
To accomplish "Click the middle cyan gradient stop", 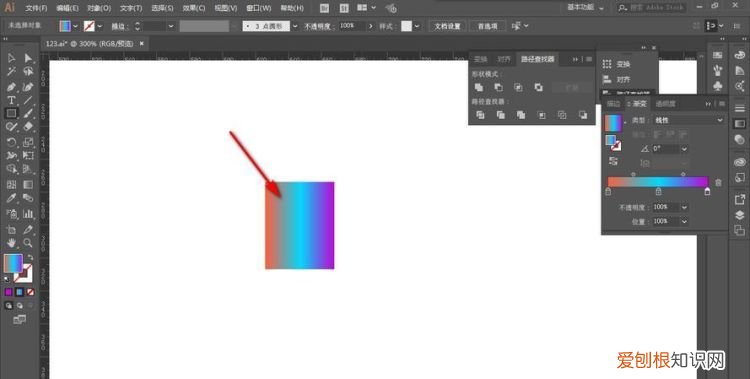I will pyautogui.click(x=658, y=191).
